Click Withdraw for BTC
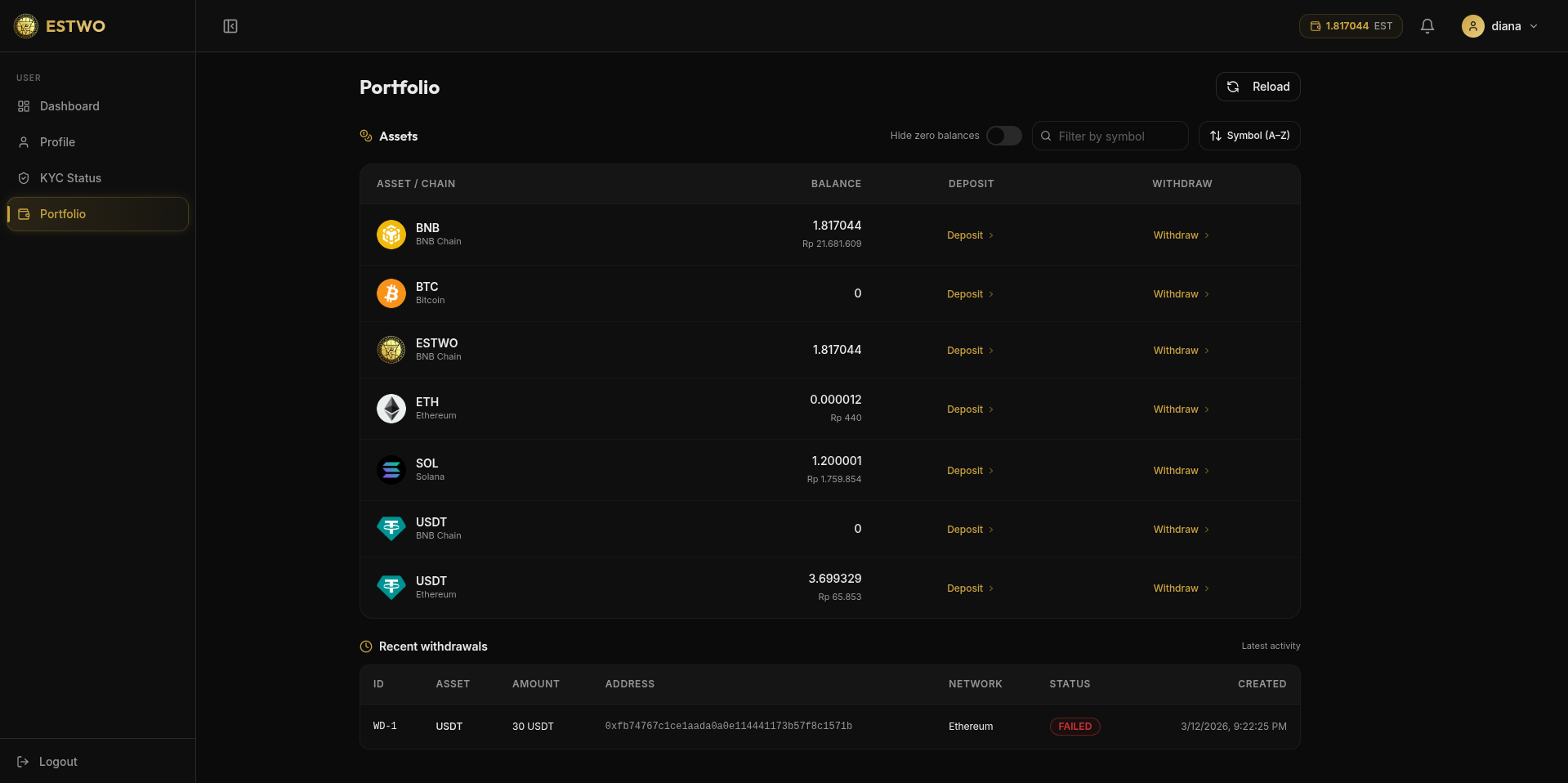1568x783 pixels. click(1181, 294)
